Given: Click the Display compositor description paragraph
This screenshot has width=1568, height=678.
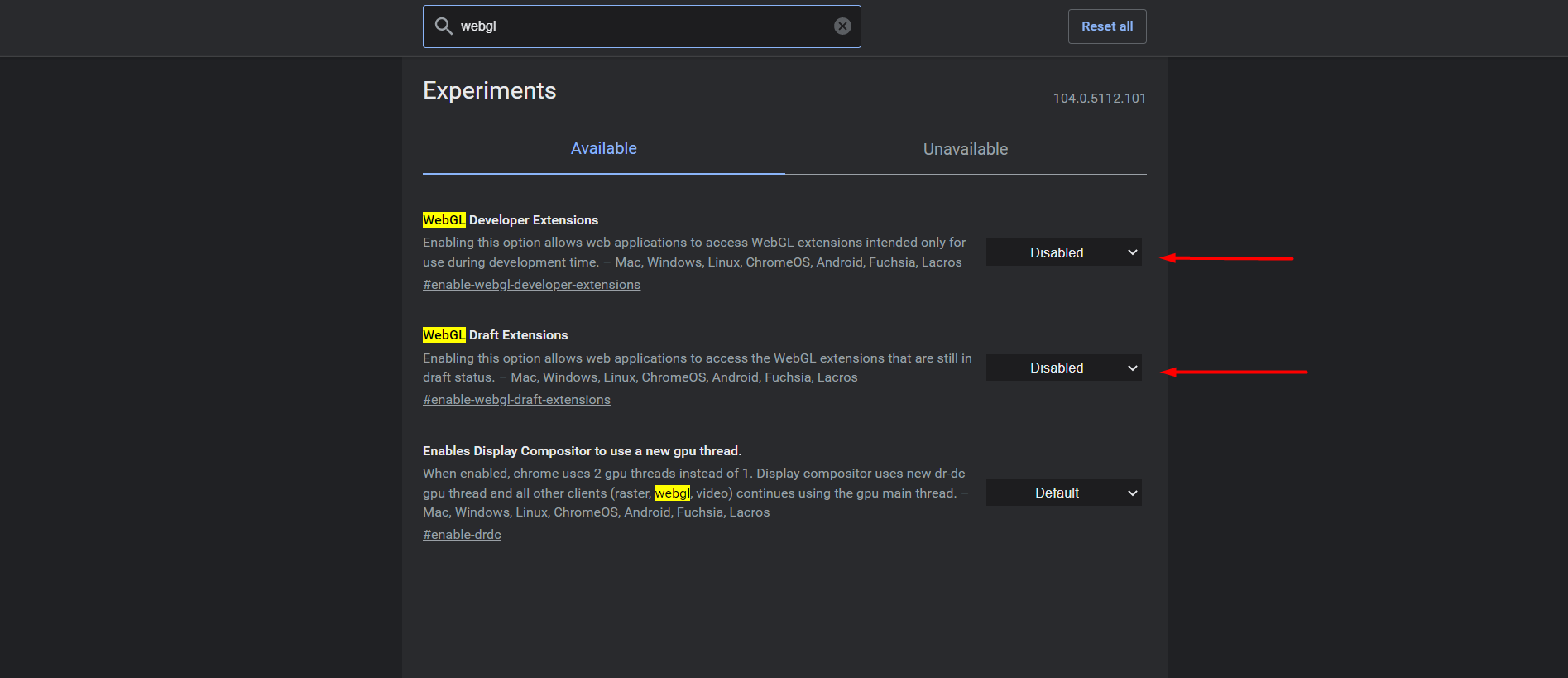Looking at the screenshot, I should [695, 493].
